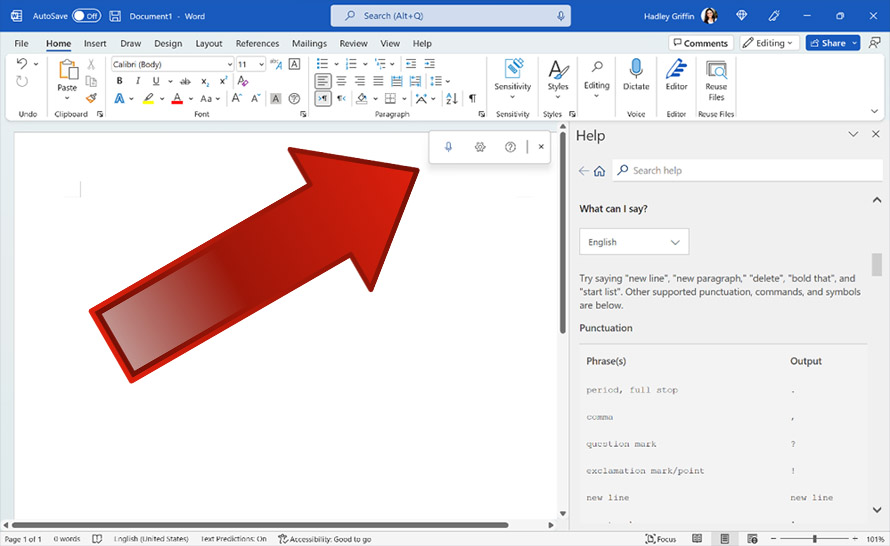Expand the English language dropdown in Help

(634, 242)
